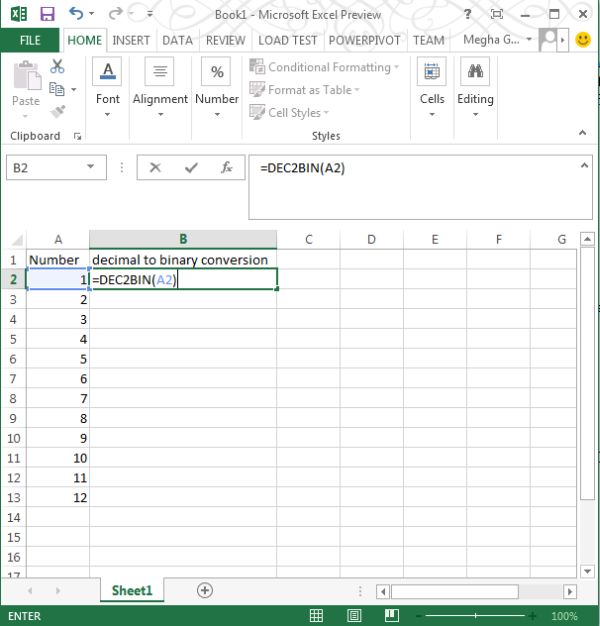Open the FILE tab
This screenshot has width=600, height=626.
coord(30,40)
